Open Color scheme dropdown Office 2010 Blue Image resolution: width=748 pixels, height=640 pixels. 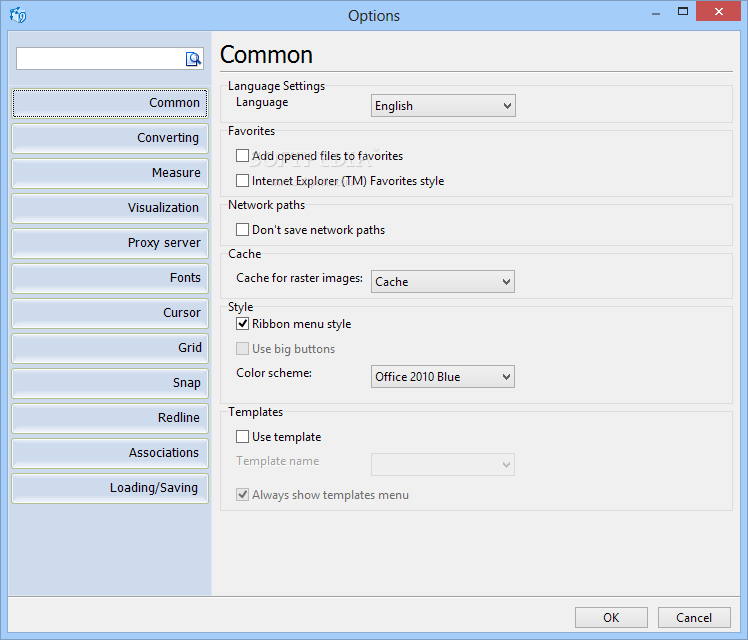(443, 377)
